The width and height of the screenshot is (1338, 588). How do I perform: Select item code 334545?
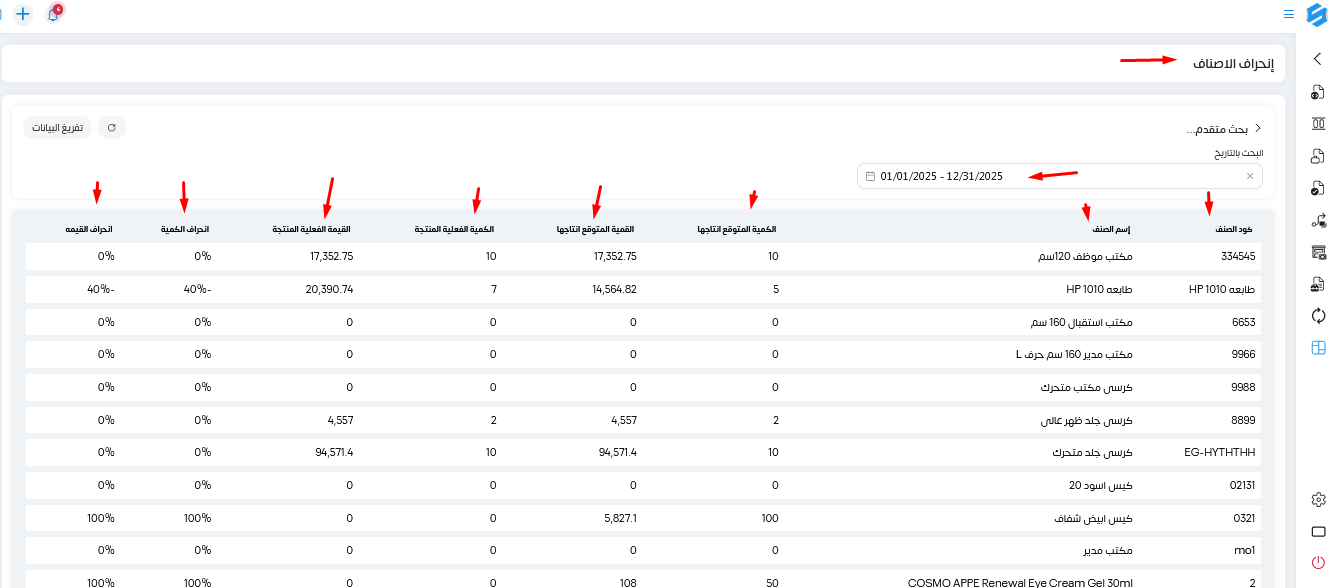pos(1238,257)
